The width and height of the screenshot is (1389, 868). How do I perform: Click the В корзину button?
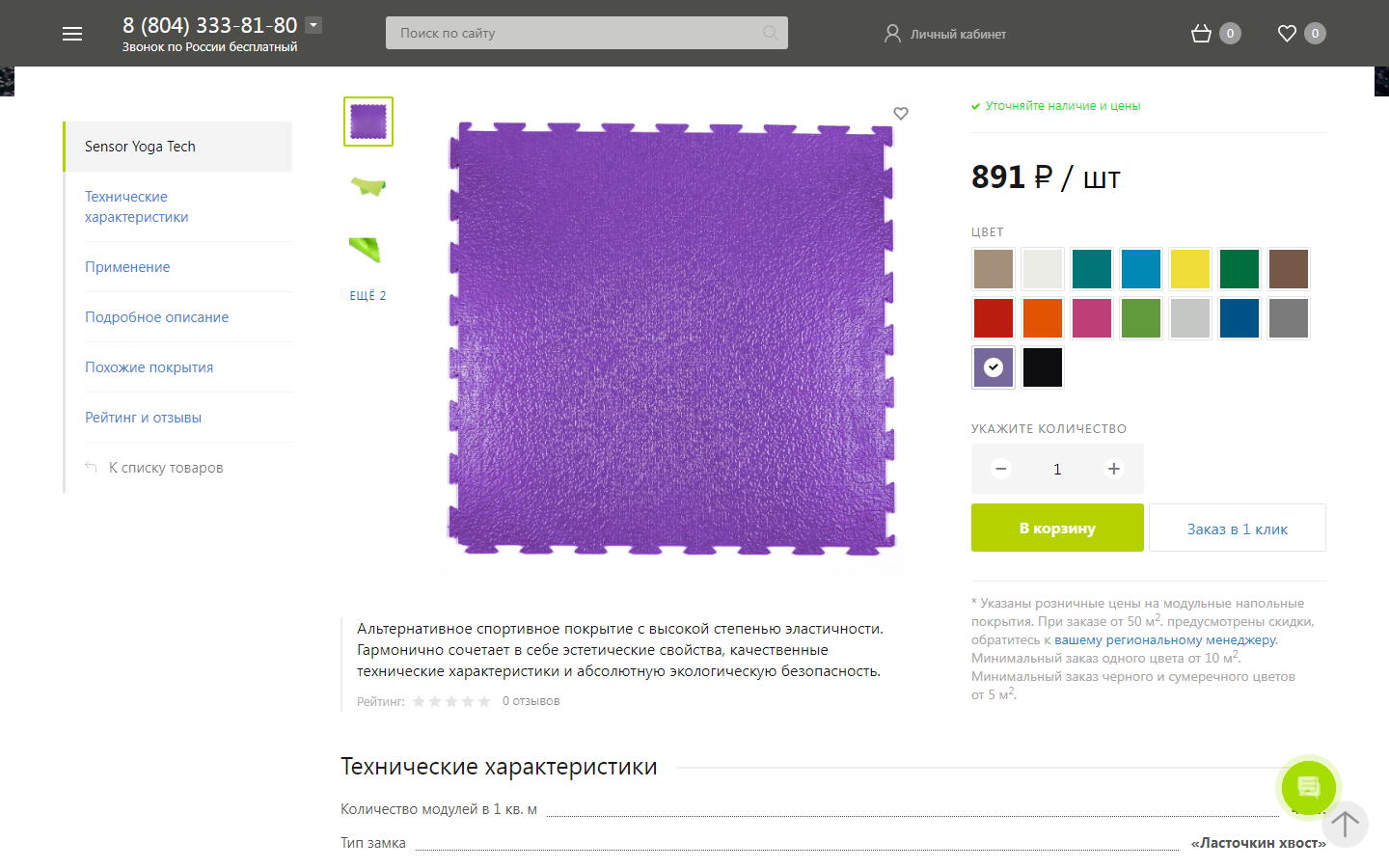[x=1057, y=528]
